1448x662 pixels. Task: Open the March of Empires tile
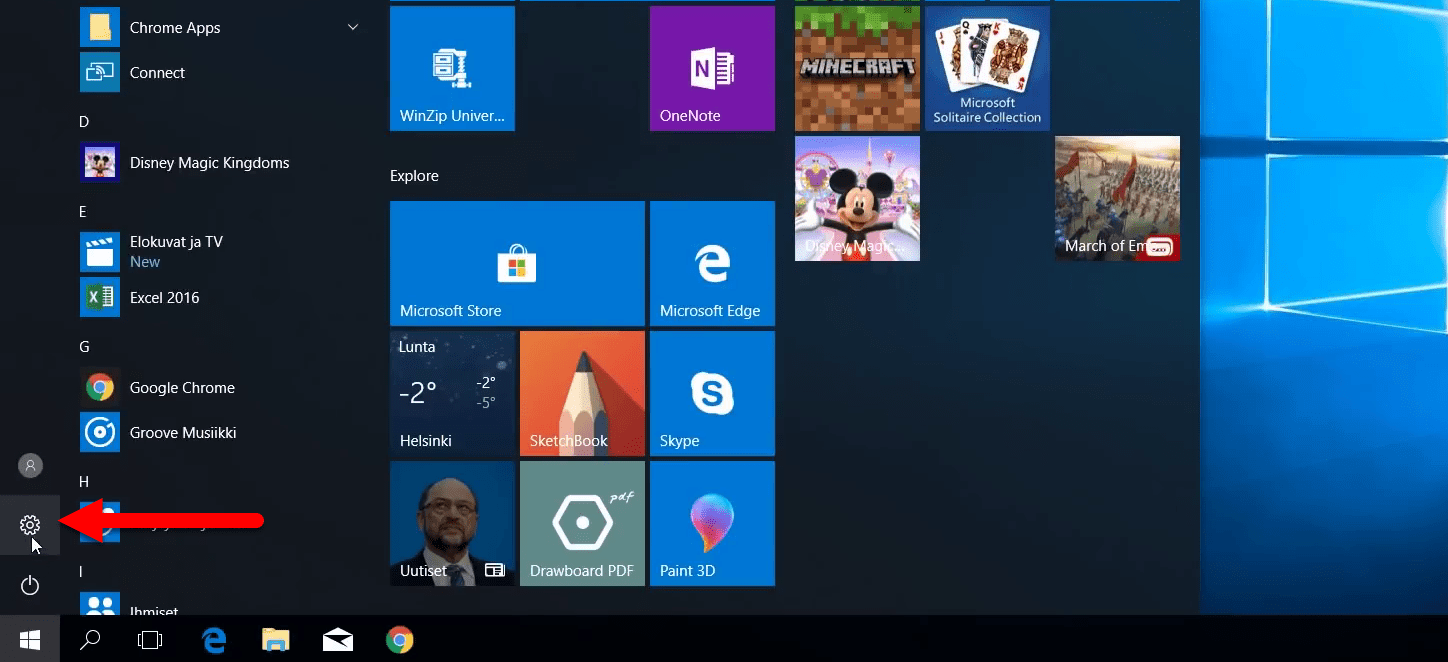point(1117,198)
